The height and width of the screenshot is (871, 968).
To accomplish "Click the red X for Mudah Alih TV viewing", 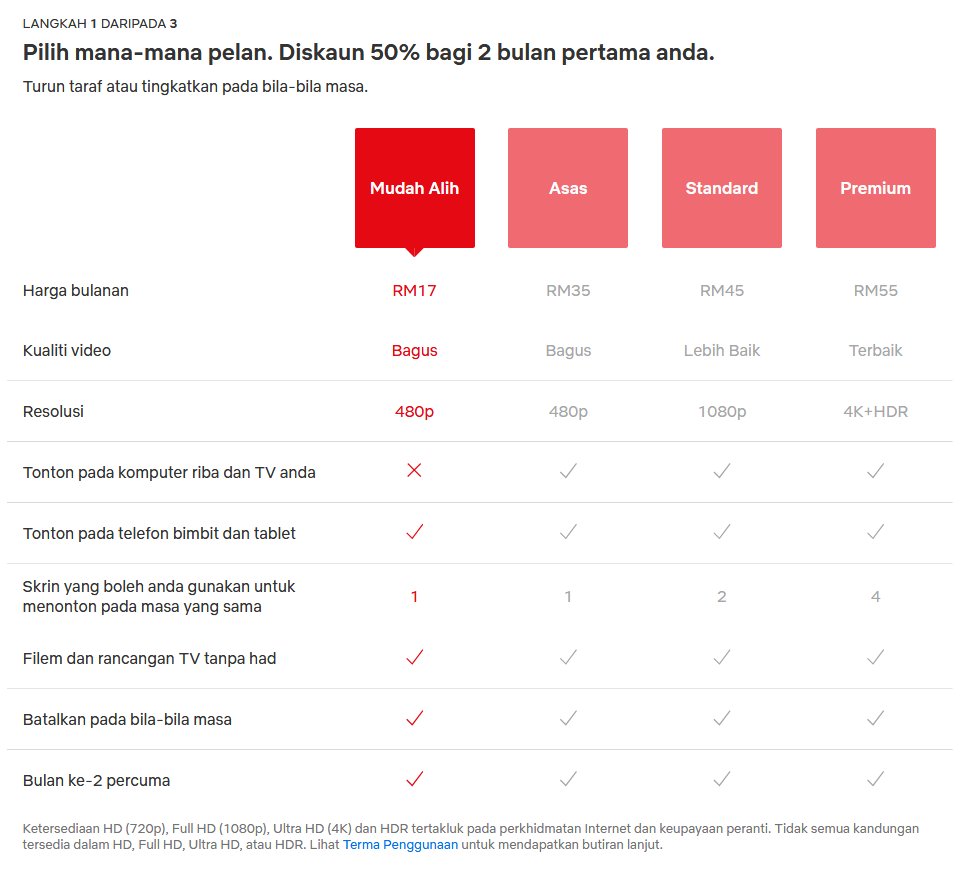I will point(414,471).
